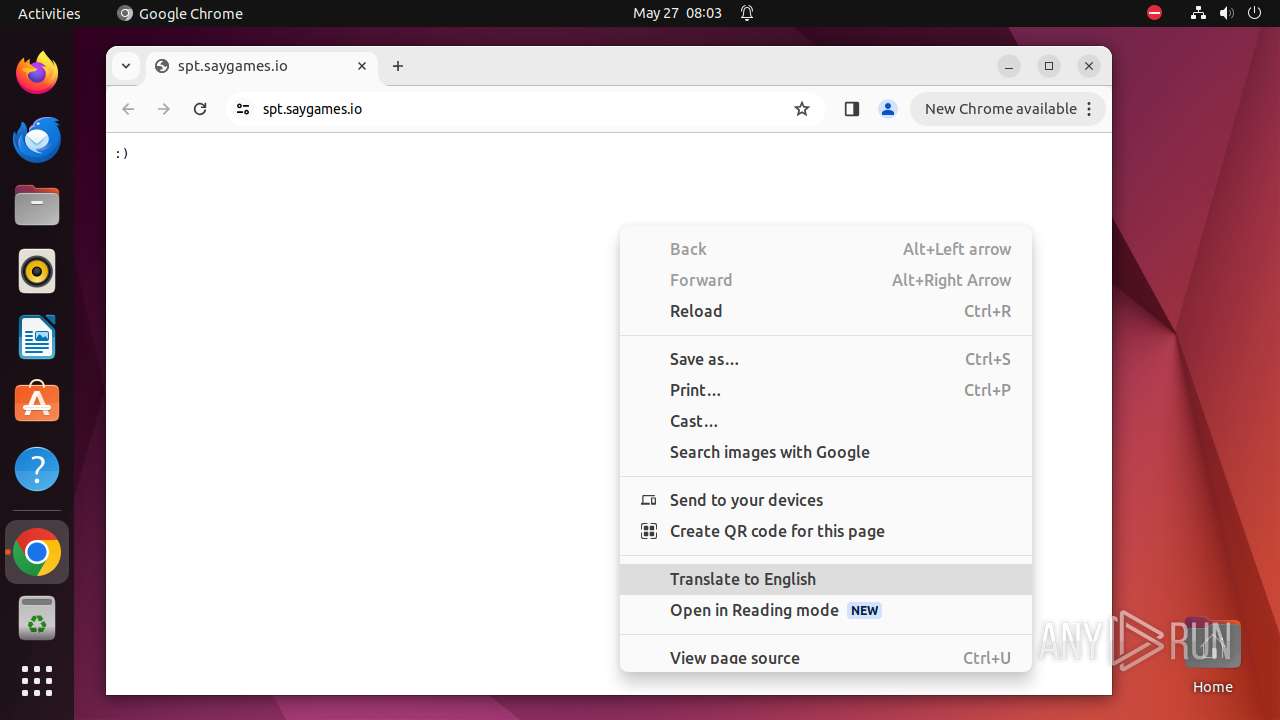
Task: Choose Save as... in context menu
Action: (826, 359)
